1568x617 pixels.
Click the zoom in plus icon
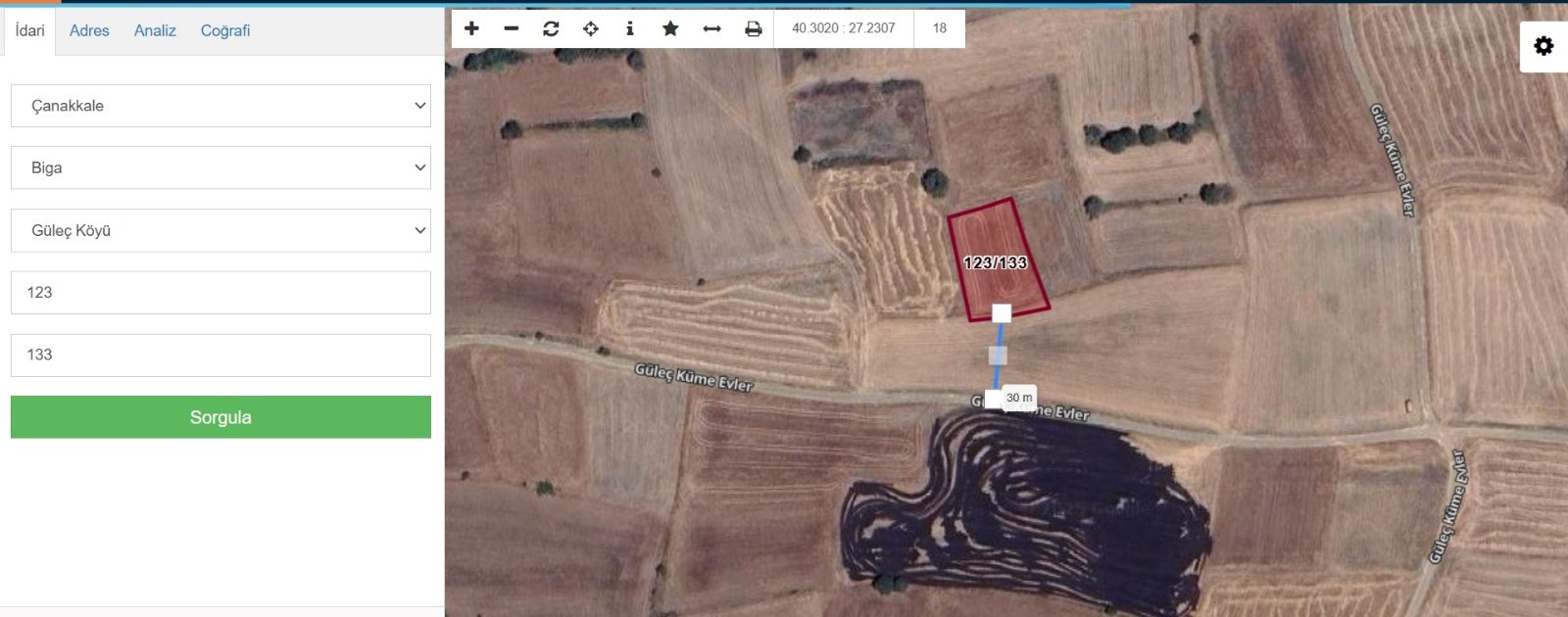click(x=471, y=28)
